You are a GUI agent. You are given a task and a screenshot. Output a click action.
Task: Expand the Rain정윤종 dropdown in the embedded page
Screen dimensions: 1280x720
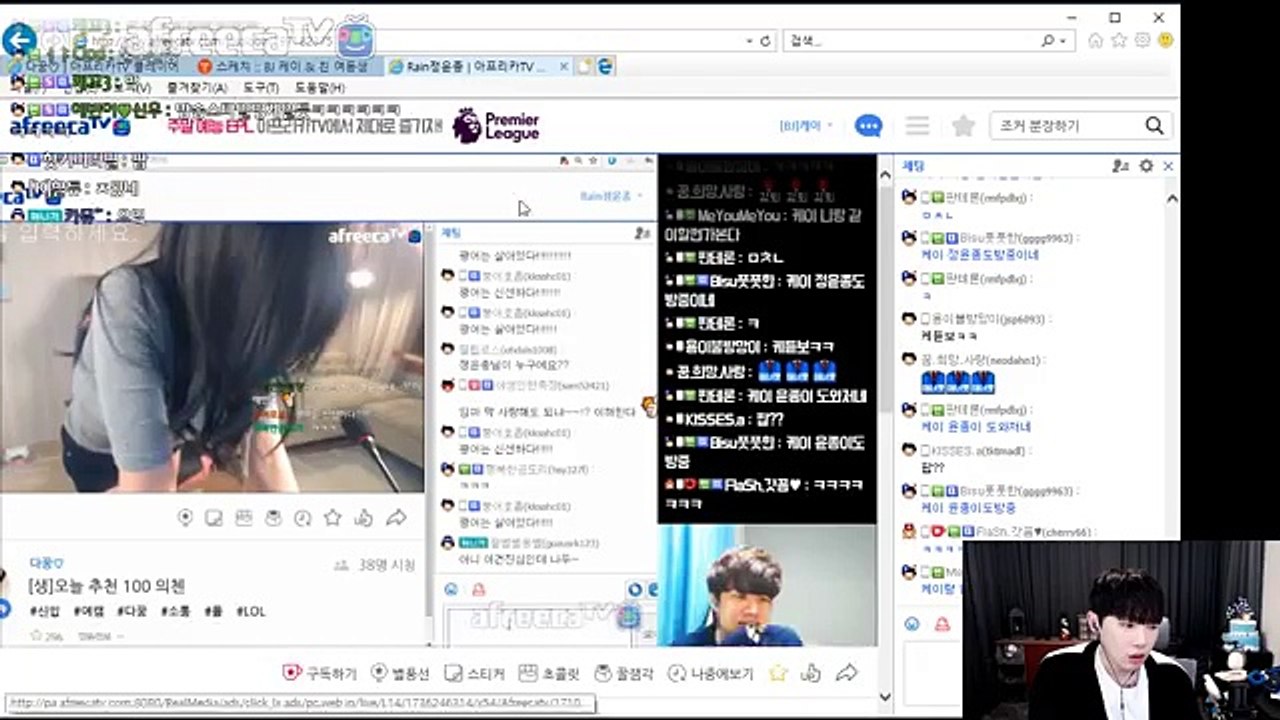click(x=612, y=196)
